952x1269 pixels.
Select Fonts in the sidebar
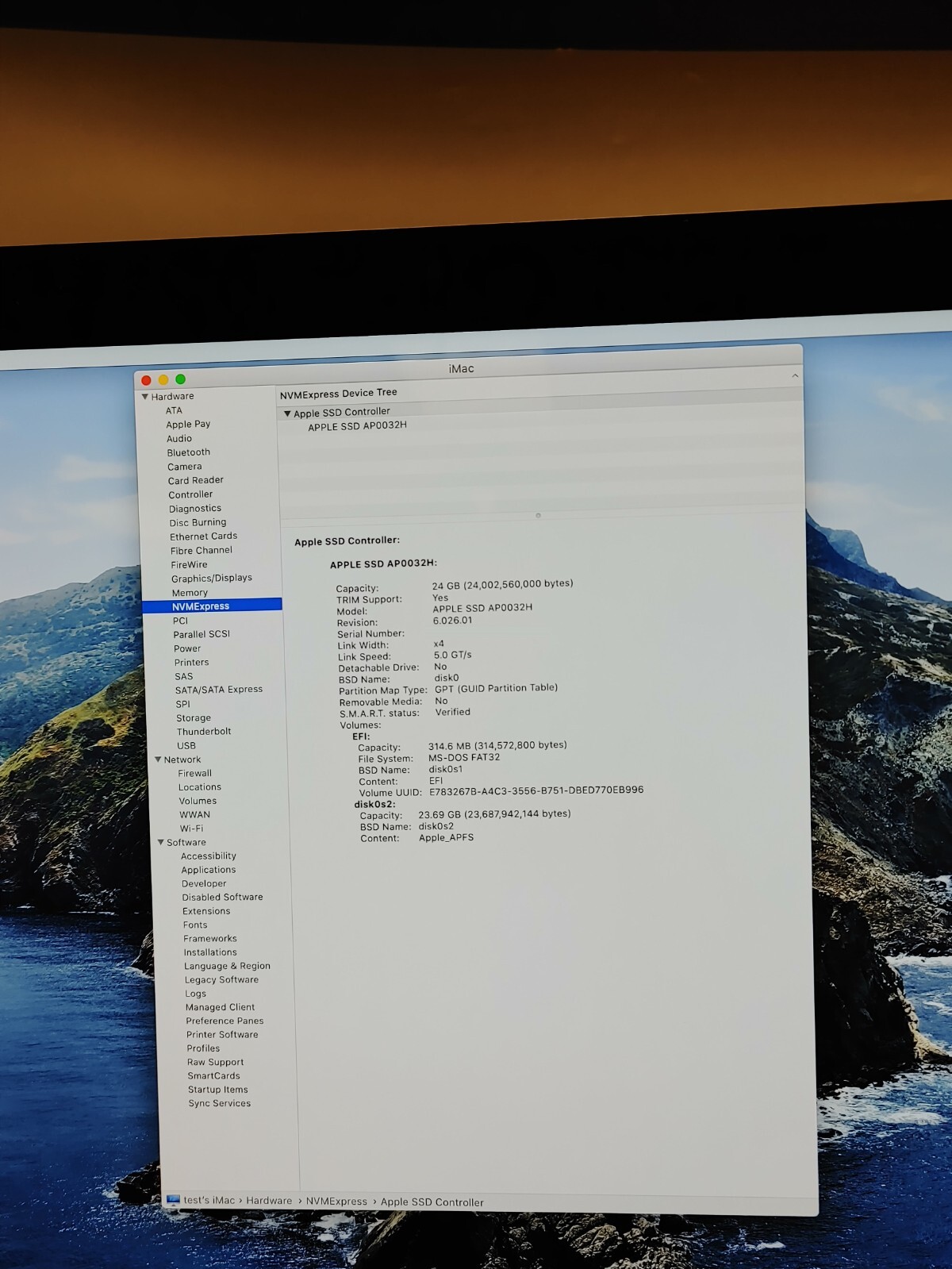coord(195,925)
